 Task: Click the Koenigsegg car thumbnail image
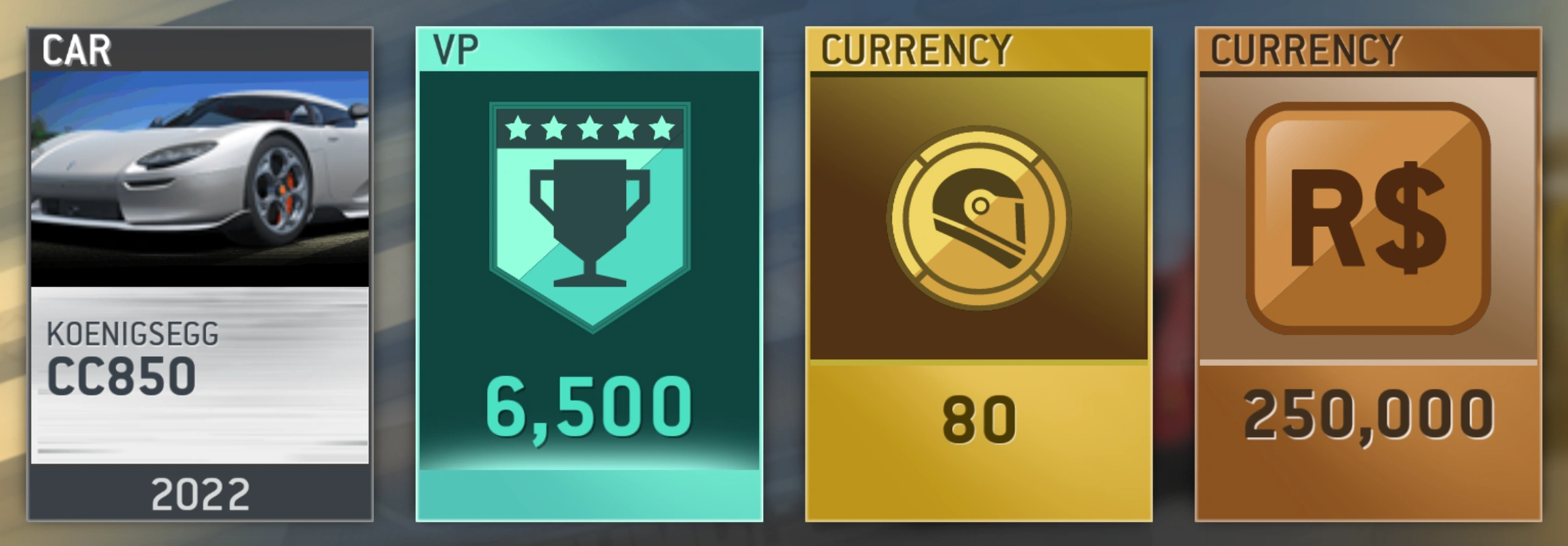point(199,179)
